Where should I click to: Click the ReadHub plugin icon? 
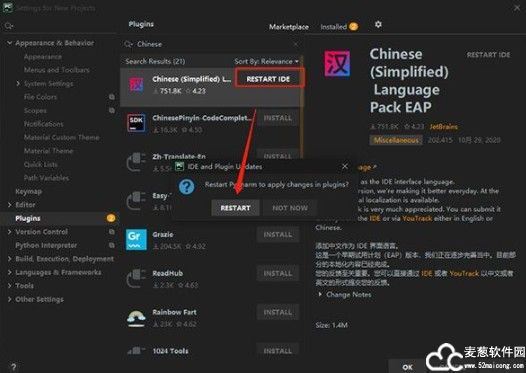point(136,278)
